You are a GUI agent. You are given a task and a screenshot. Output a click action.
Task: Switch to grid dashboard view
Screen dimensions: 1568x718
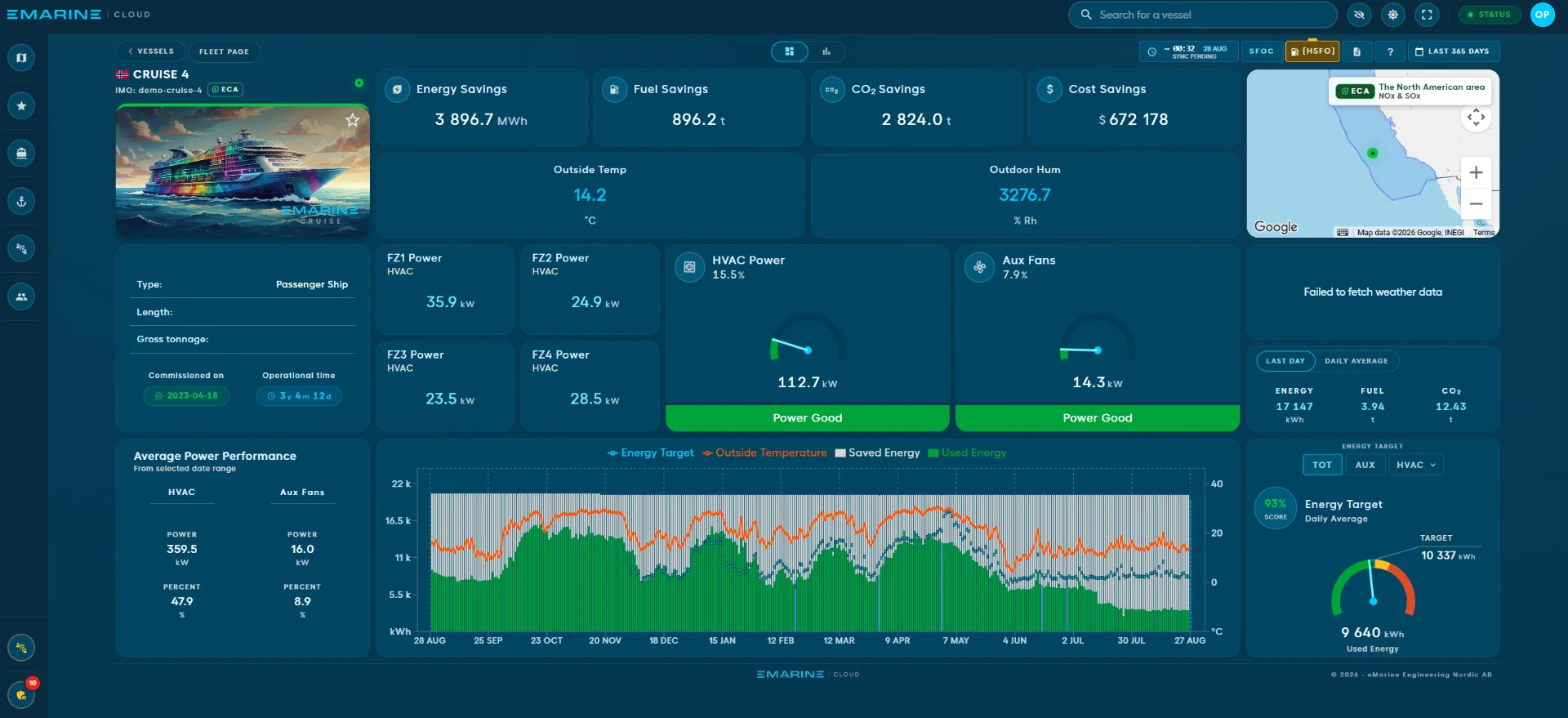[x=790, y=51]
